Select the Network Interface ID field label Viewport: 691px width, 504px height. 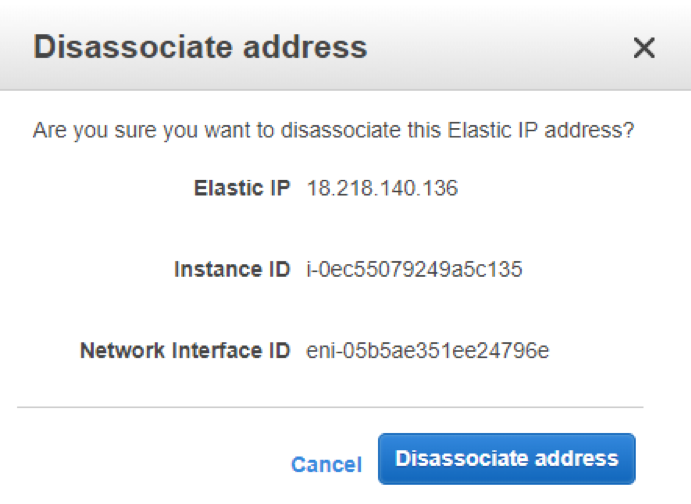point(185,351)
